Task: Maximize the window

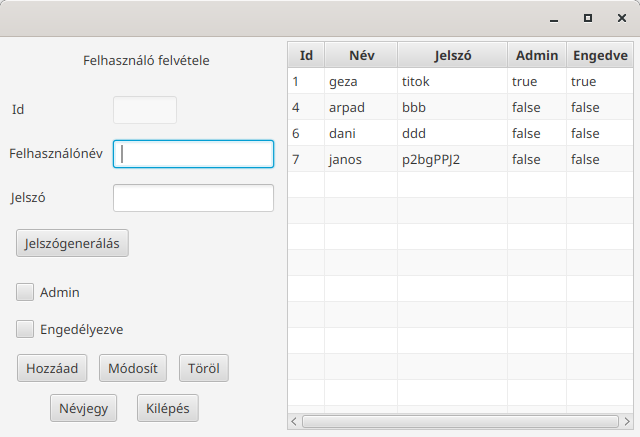Action: coord(588,18)
